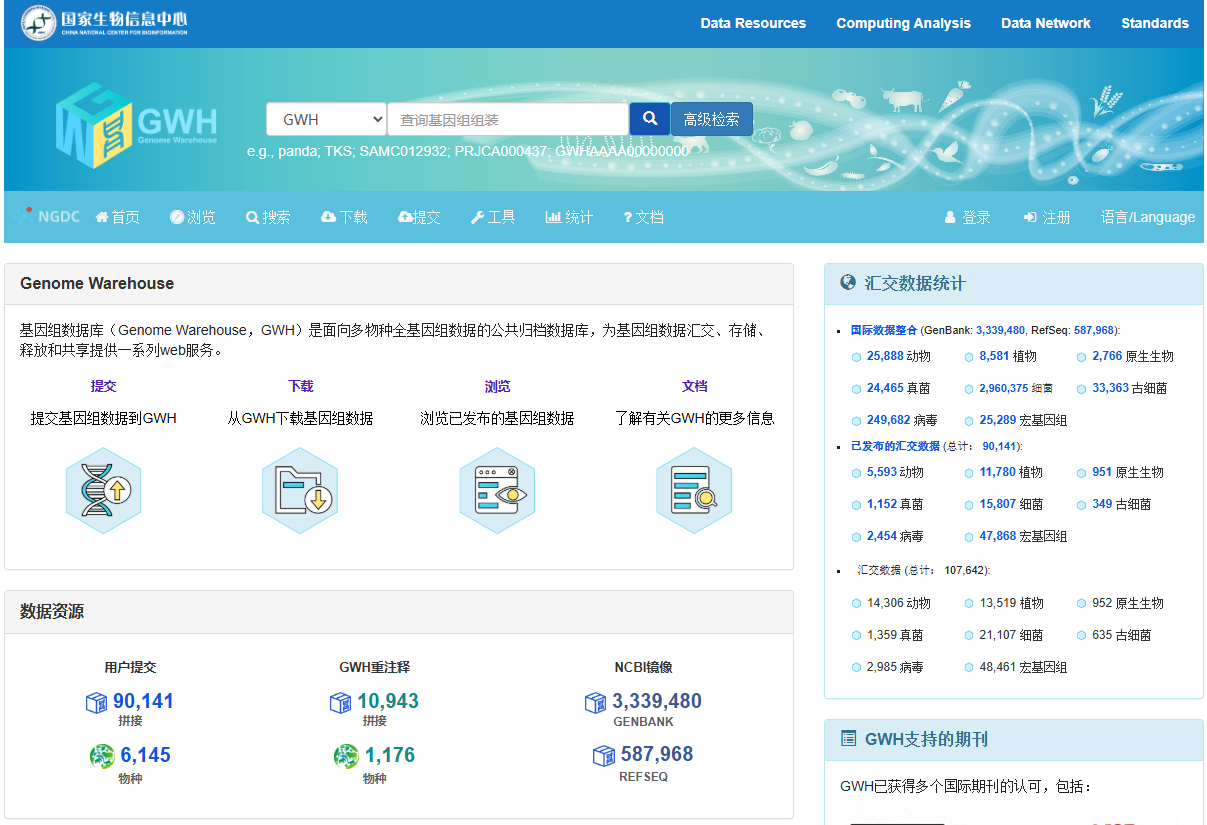1207x825 pixels.
Task: Click 2,960,375 细菌 statistic
Action: 1016,388
